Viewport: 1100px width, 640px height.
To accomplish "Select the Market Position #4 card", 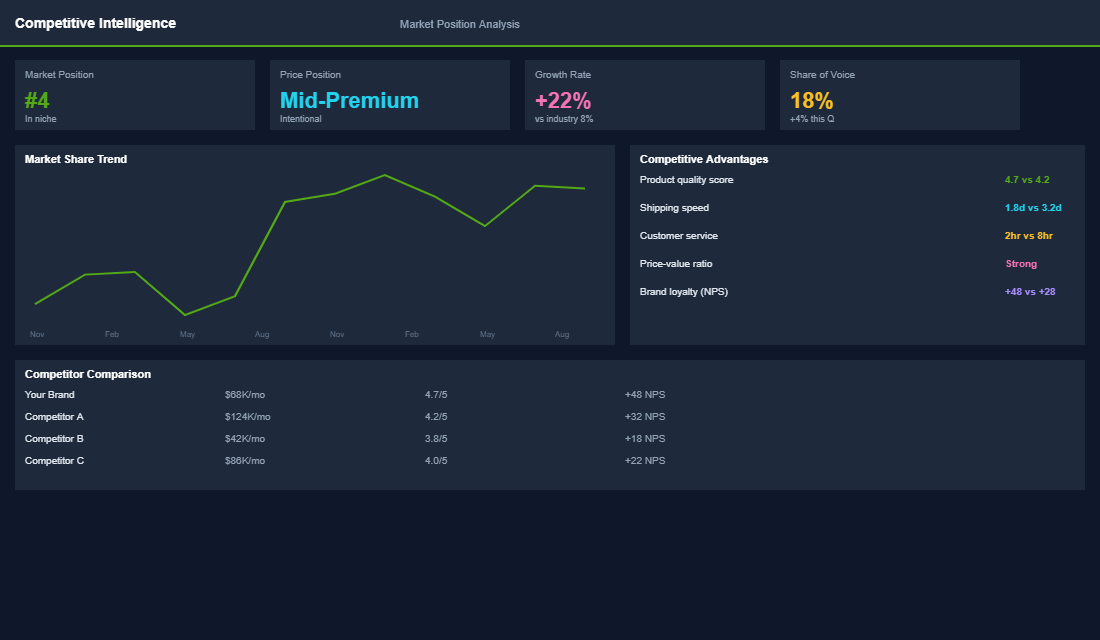I will (x=135, y=95).
